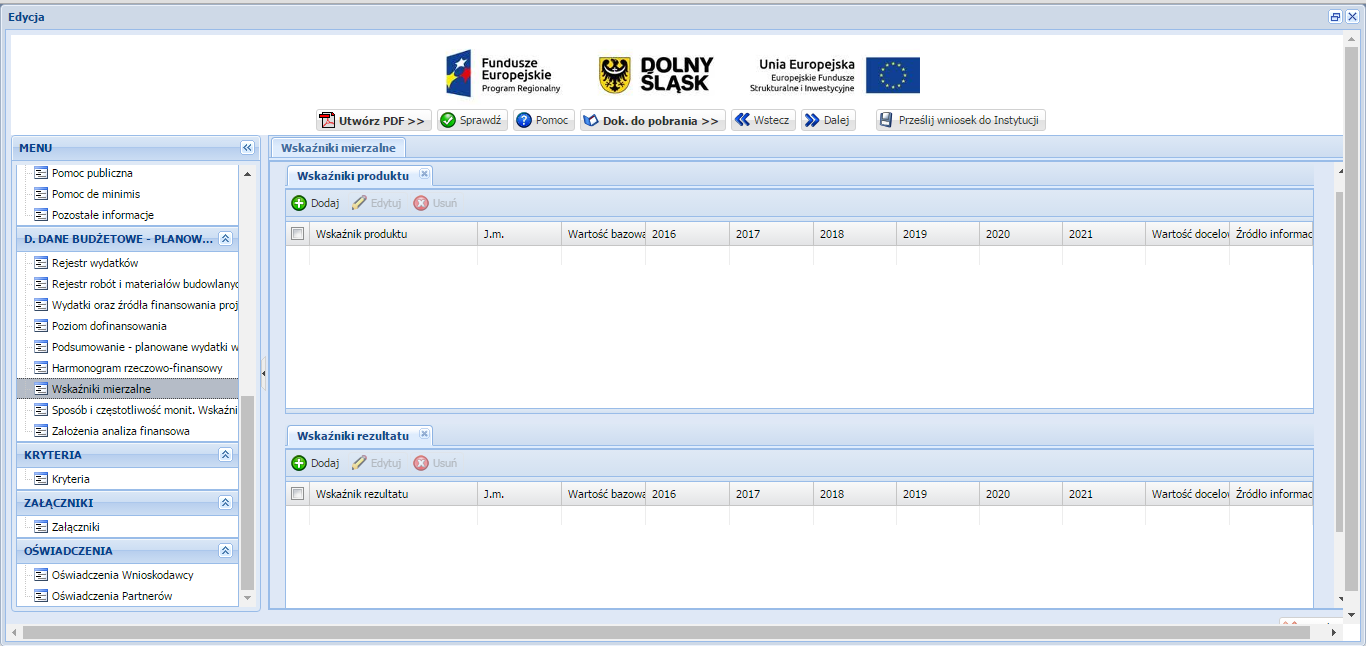1366x646 pixels.
Task: Restore the Edycja window
Action: [x=1335, y=17]
